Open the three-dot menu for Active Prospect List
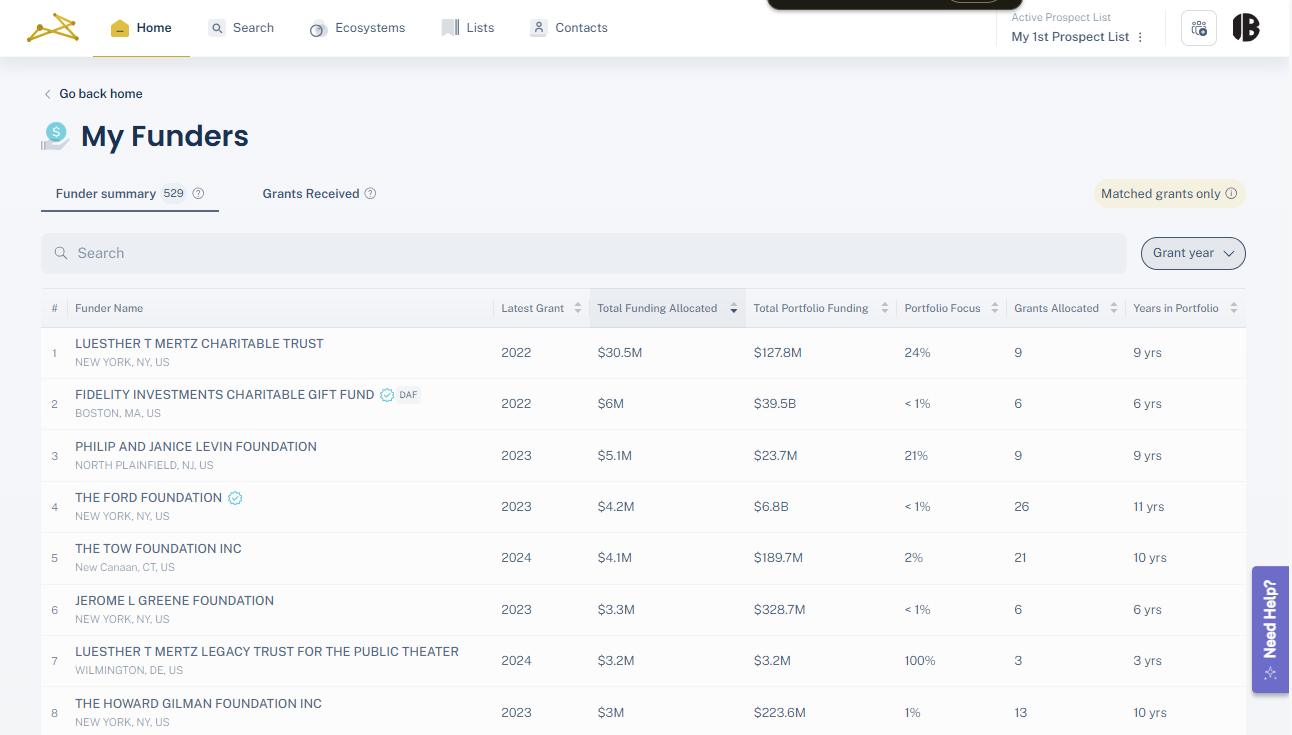Image resolution: width=1292 pixels, height=735 pixels. tap(1140, 37)
